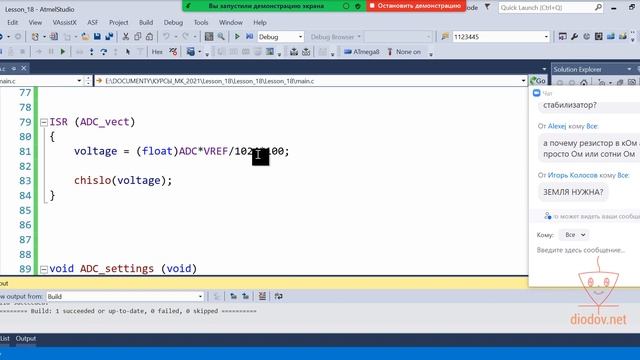
Task: Open the Debug menu
Action: [x=173, y=22]
